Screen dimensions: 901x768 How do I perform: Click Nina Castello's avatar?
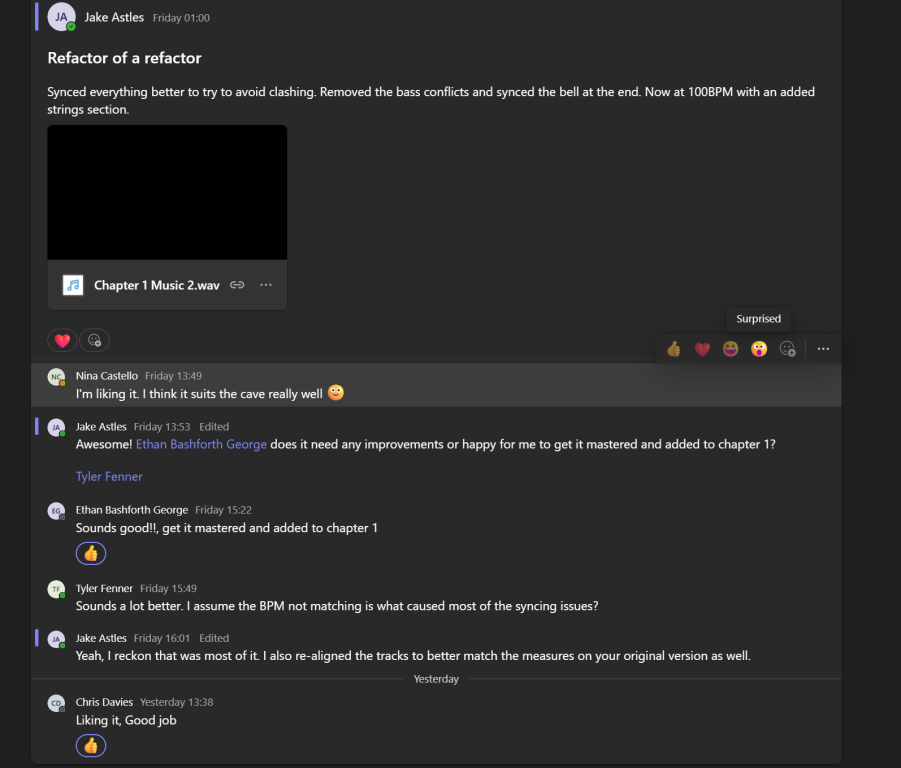tap(56, 377)
